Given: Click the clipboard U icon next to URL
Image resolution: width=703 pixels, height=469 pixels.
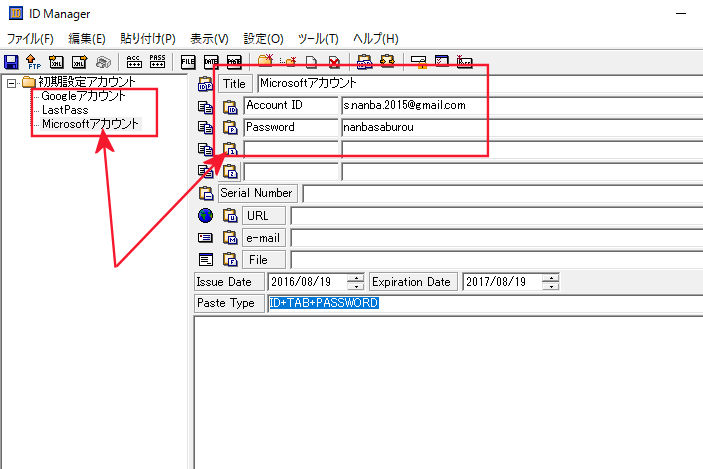Looking at the screenshot, I should click(x=230, y=215).
